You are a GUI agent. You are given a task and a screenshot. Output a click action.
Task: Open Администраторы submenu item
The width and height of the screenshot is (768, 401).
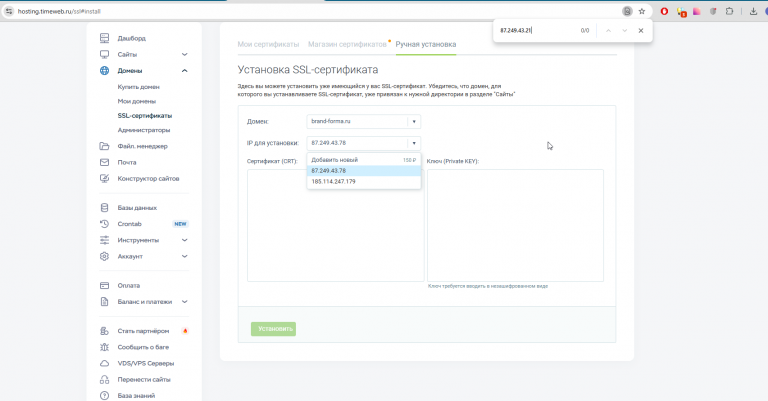[144, 130]
